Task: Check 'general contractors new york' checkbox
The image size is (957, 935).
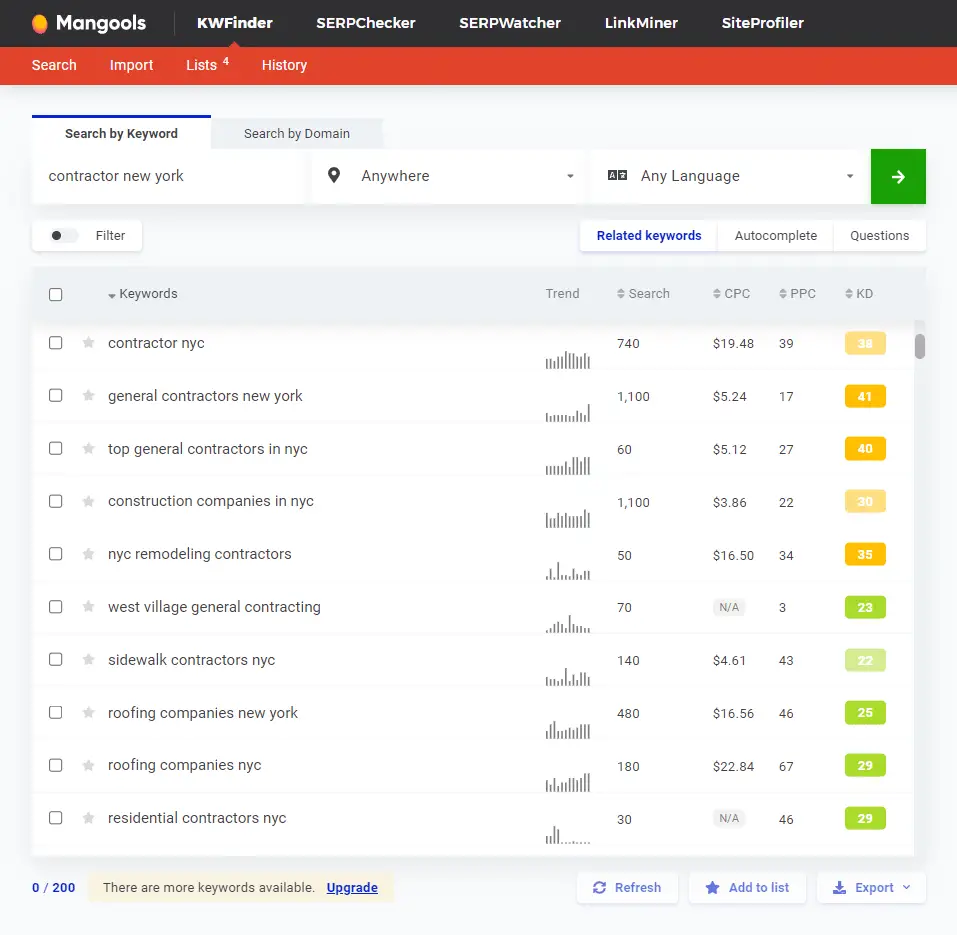Action: [x=56, y=395]
